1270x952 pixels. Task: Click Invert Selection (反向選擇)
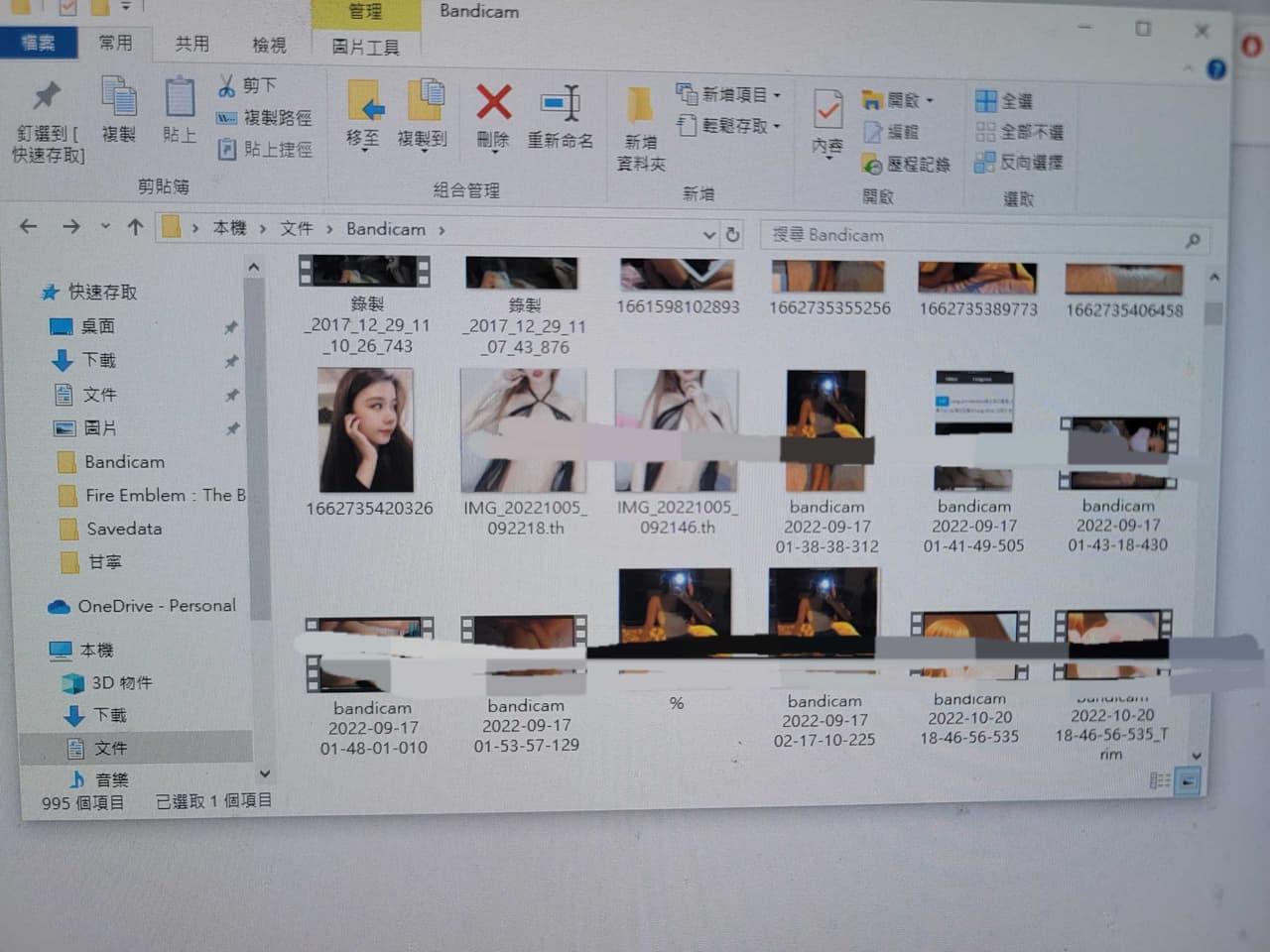point(1019,163)
